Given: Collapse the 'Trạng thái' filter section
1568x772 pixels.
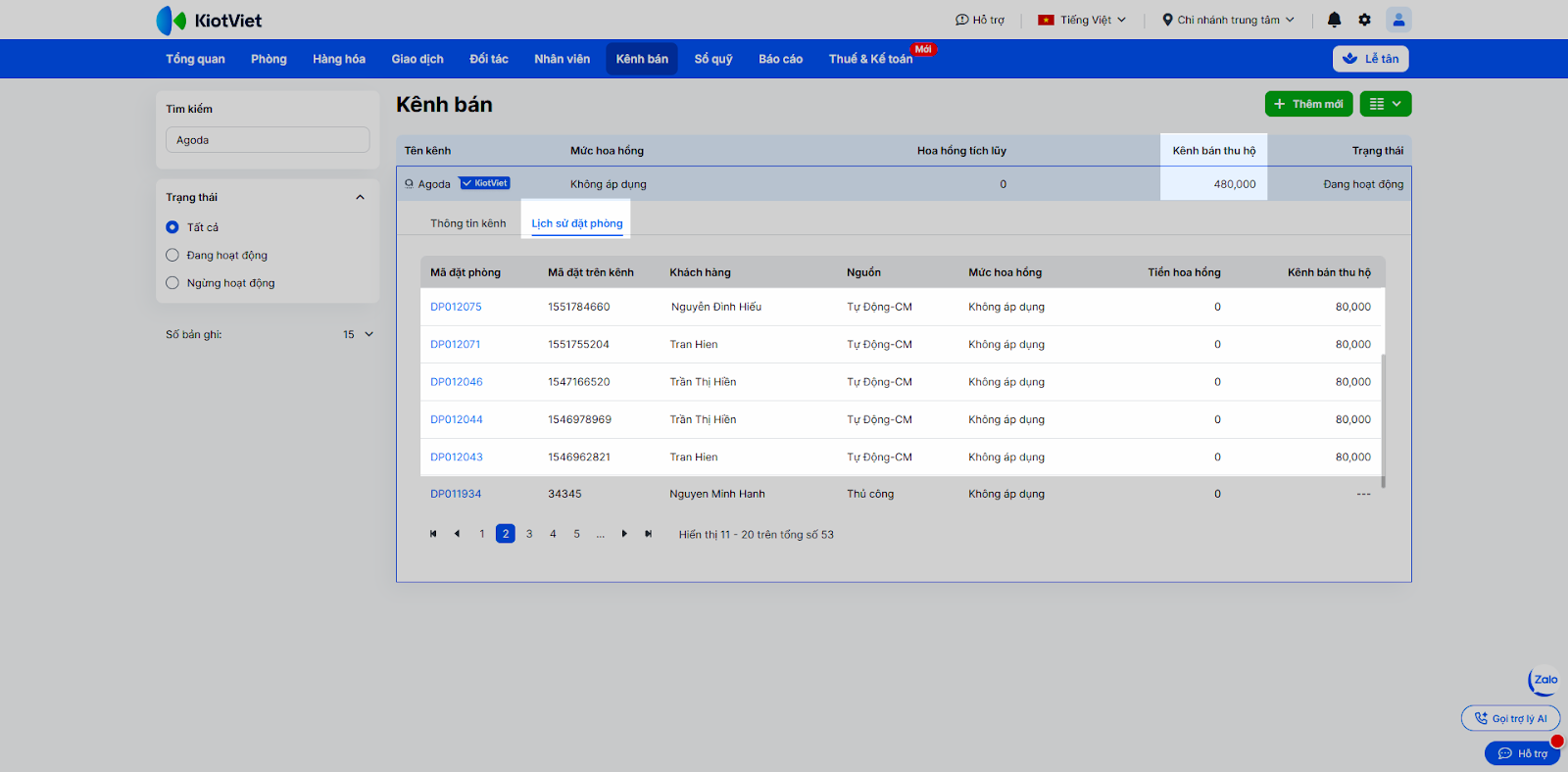Looking at the screenshot, I should point(360,198).
